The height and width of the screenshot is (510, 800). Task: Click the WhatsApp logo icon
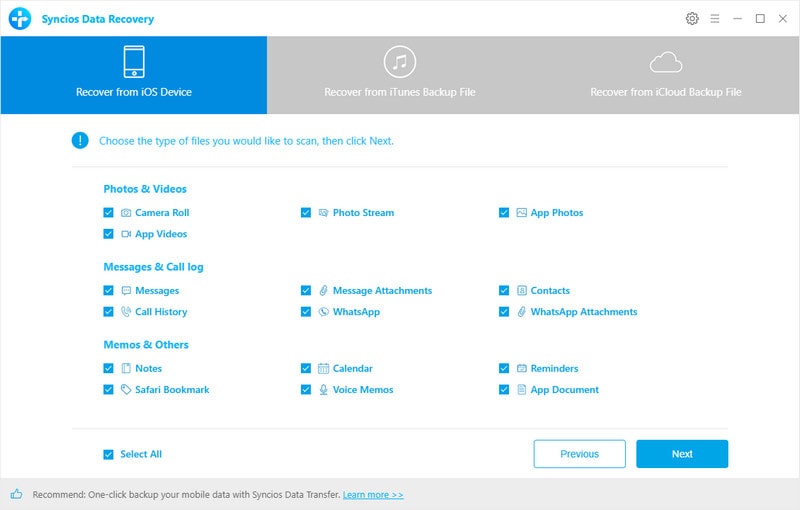click(x=323, y=312)
